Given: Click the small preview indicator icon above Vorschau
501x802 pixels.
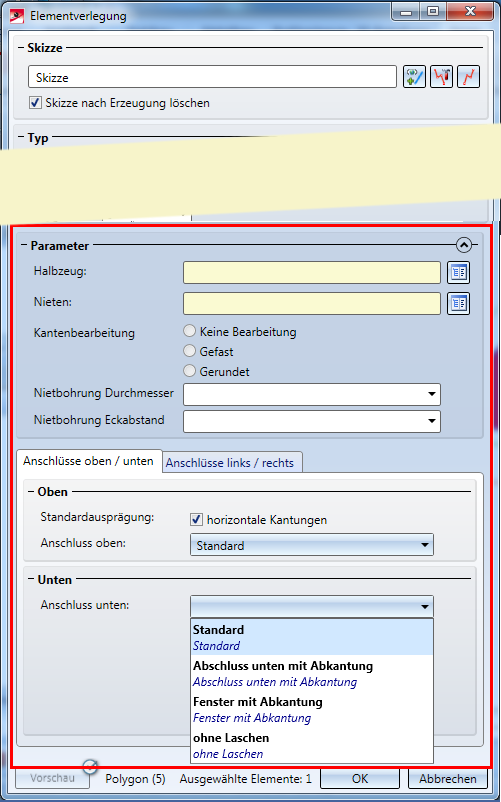Looking at the screenshot, I should point(90,766).
